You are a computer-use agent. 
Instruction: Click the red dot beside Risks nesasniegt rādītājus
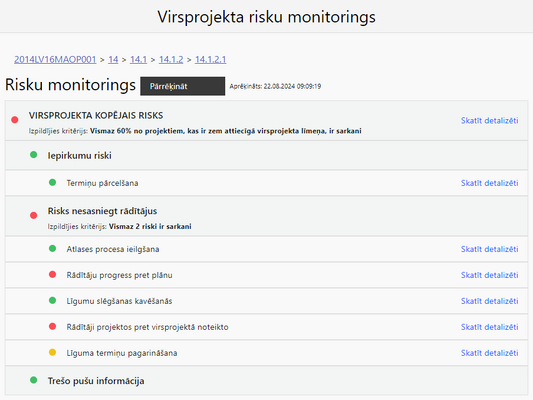click(x=34, y=215)
